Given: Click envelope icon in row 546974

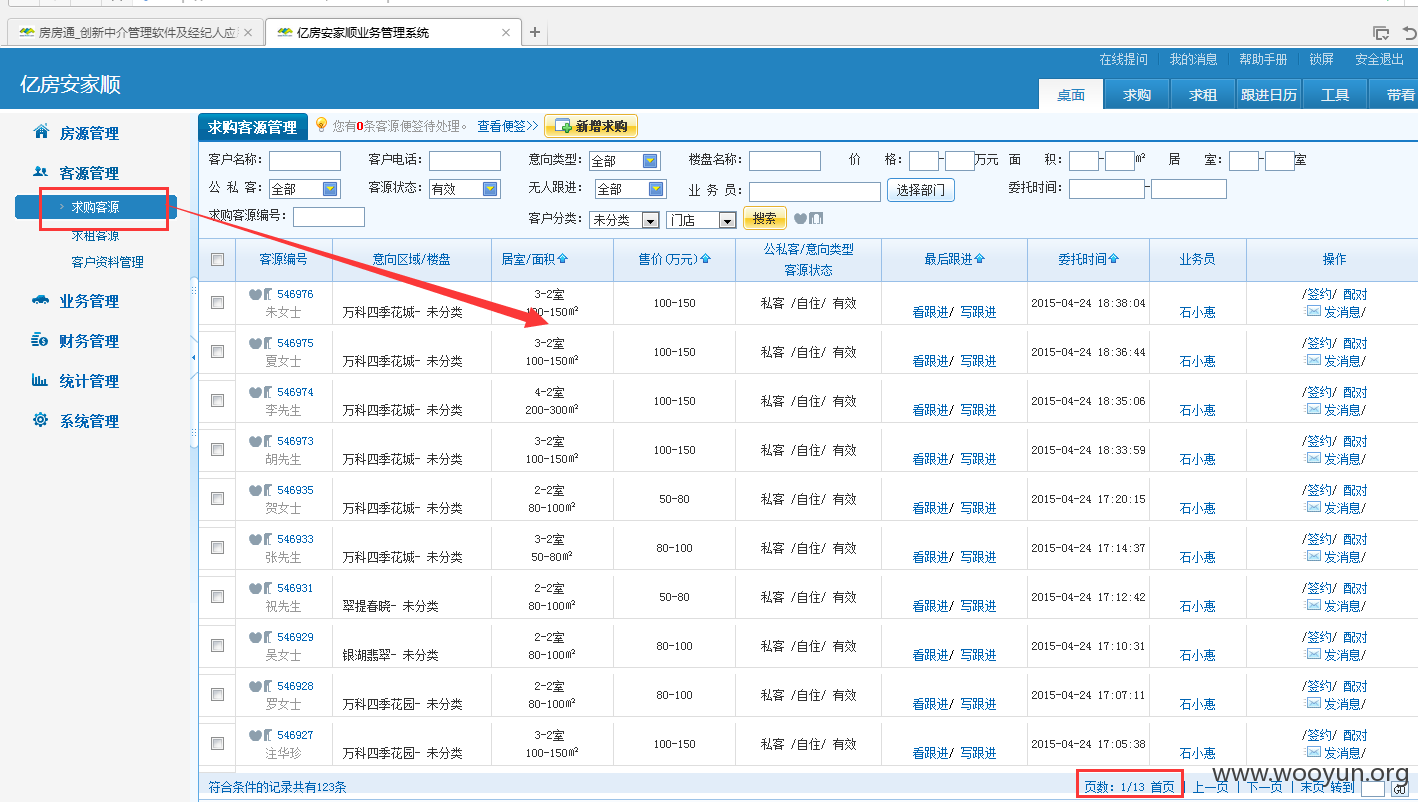Looking at the screenshot, I should pyautogui.click(x=1313, y=409).
